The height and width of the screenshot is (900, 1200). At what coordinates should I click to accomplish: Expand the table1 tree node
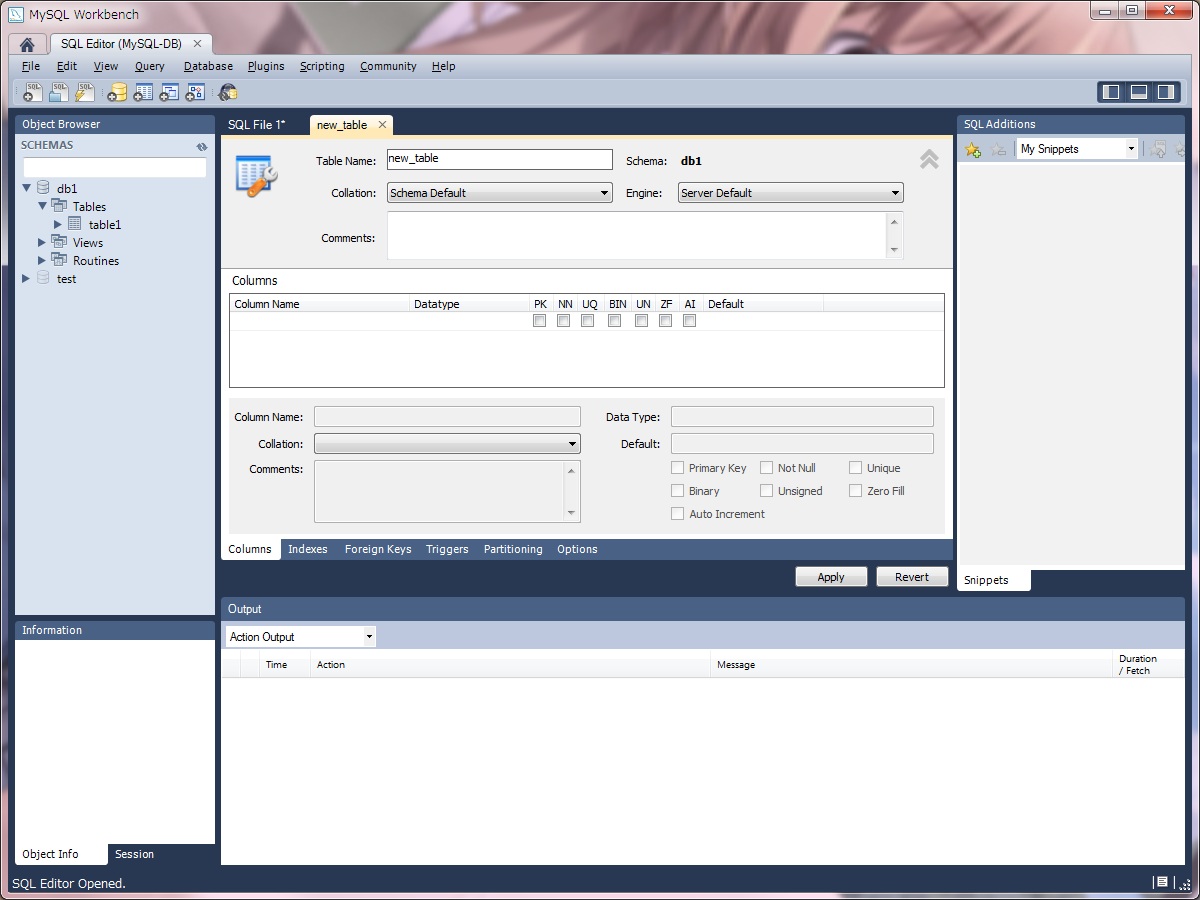[58, 224]
